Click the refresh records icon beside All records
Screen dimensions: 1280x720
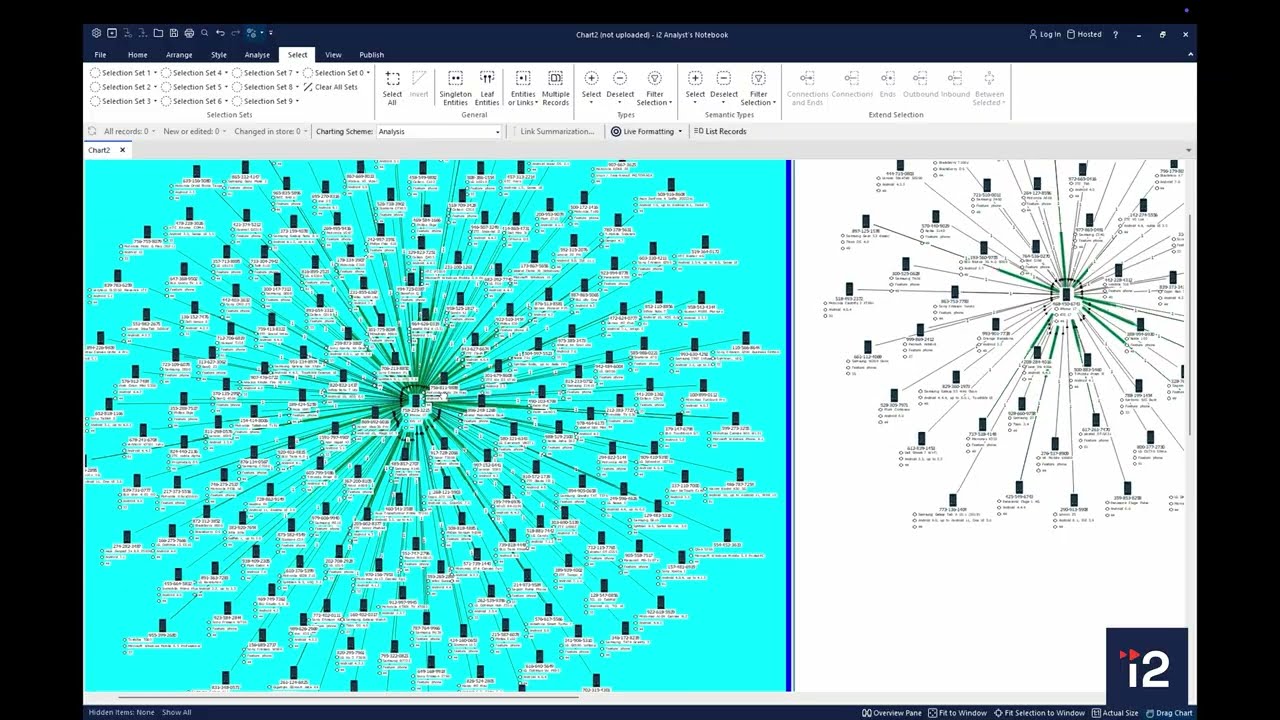coord(92,131)
